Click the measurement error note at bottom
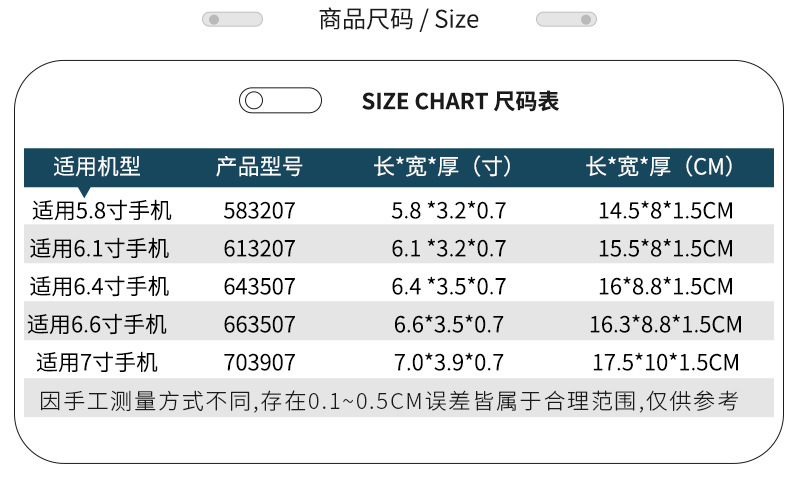Image resolution: width=790 pixels, height=481 pixels. coord(390,402)
